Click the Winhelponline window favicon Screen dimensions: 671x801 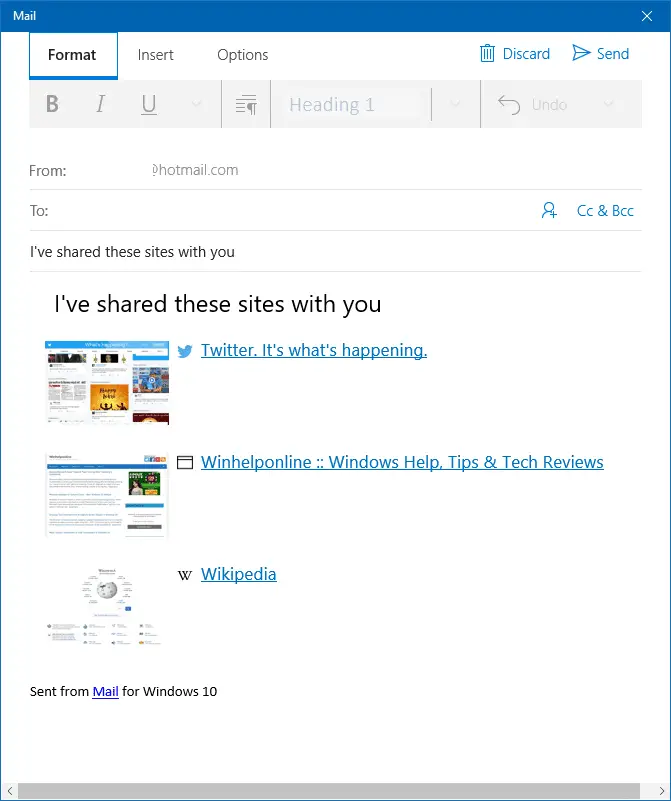(x=185, y=462)
